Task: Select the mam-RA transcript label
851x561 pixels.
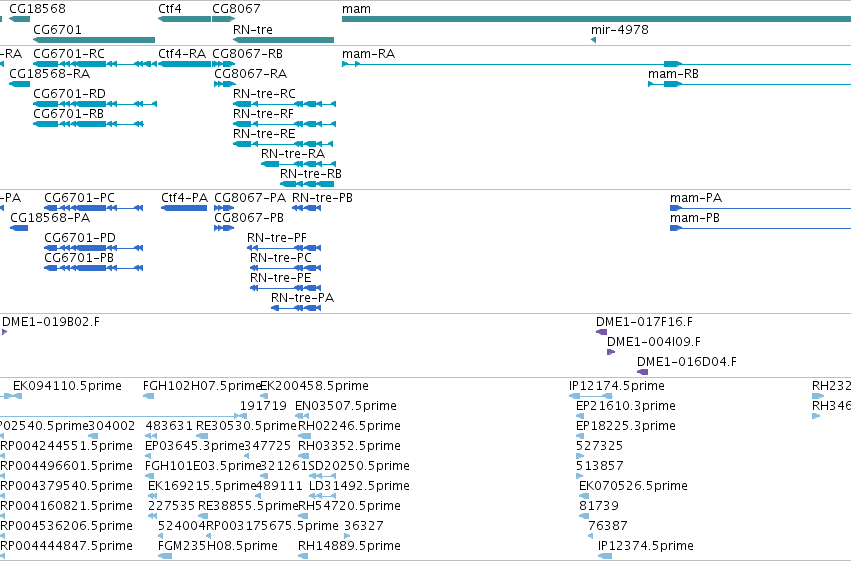Action: (x=369, y=54)
